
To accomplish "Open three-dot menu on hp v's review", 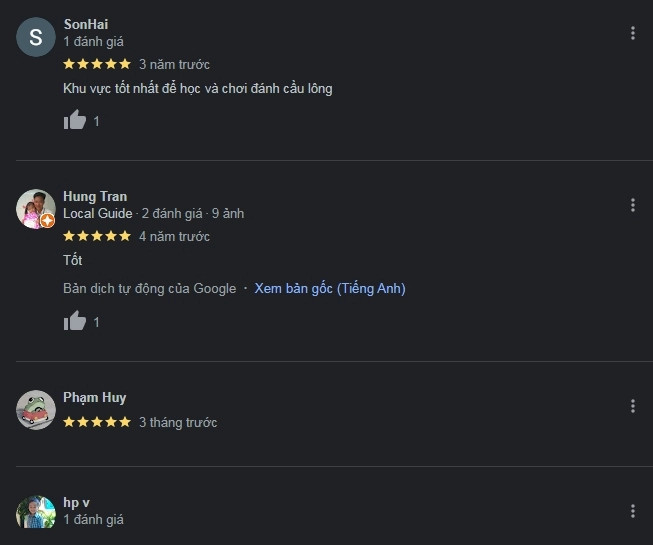I will pyautogui.click(x=632, y=511).
